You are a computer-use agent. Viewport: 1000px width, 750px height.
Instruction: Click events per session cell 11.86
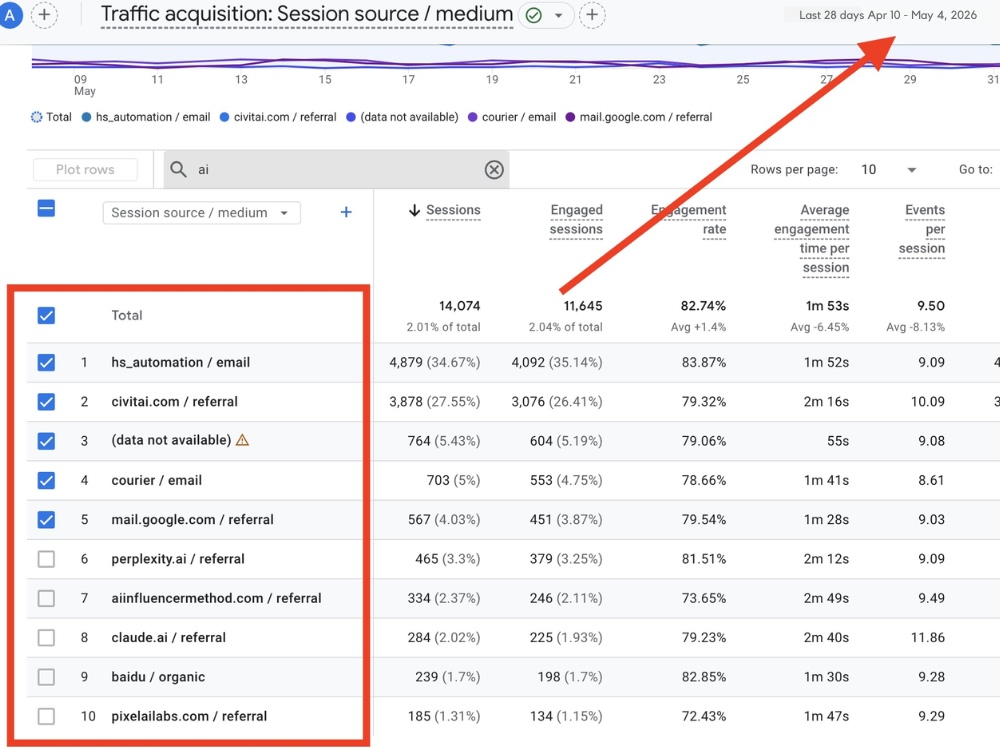click(927, 638)
